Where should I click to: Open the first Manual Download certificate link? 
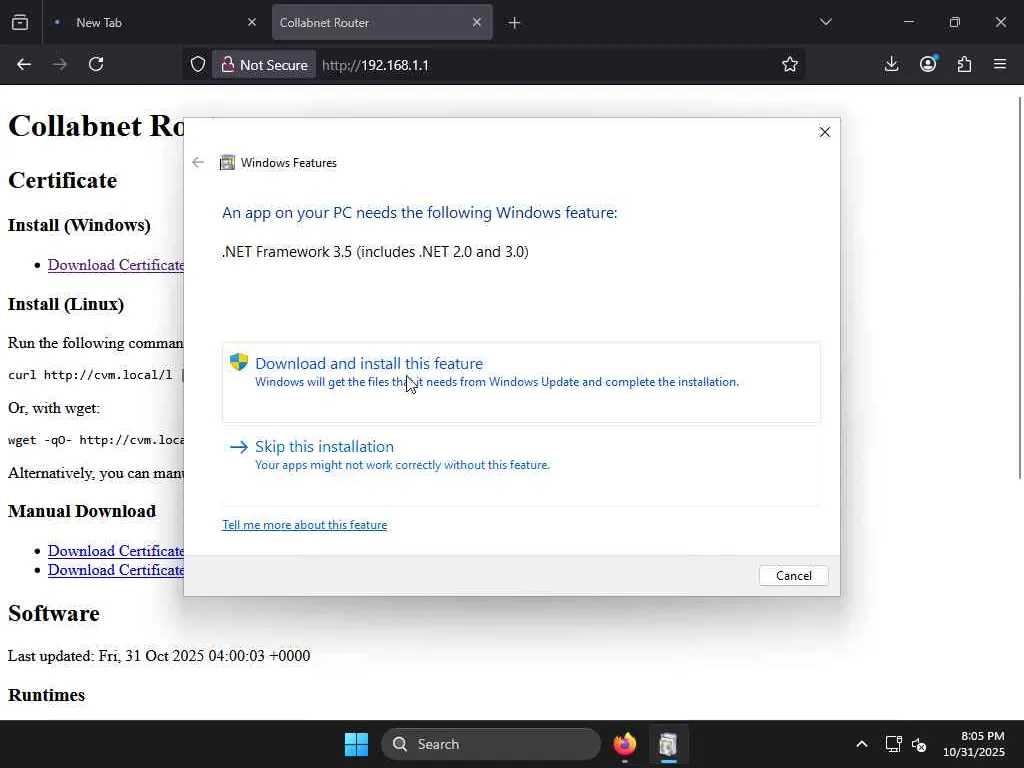click(116, 551)
